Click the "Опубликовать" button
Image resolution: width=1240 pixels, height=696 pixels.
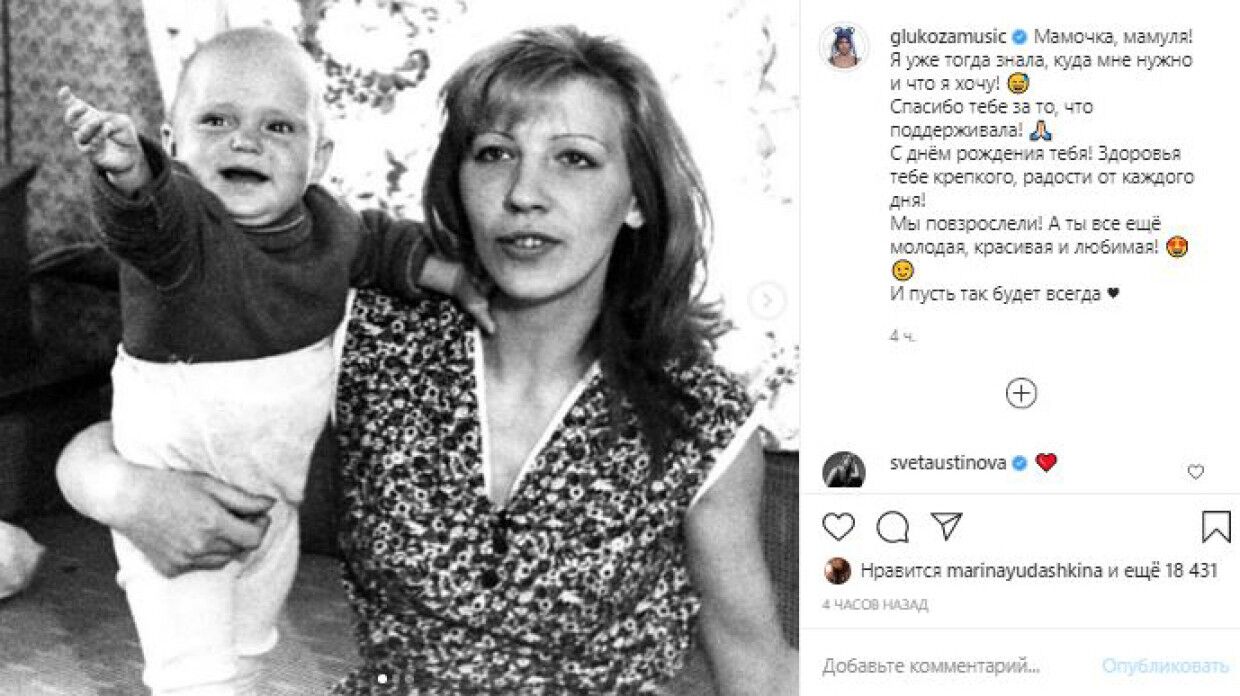(1165, 665)
